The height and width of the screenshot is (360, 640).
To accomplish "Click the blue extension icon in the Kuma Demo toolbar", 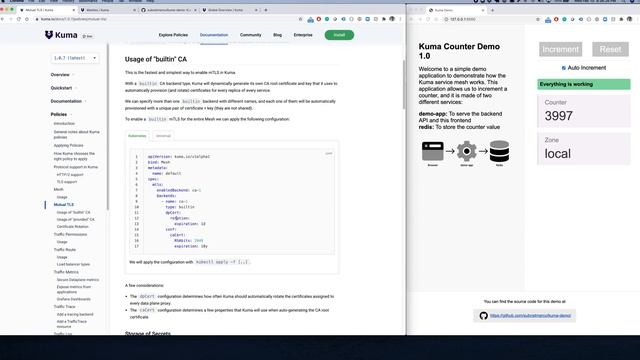I will [x=548, y=19].
